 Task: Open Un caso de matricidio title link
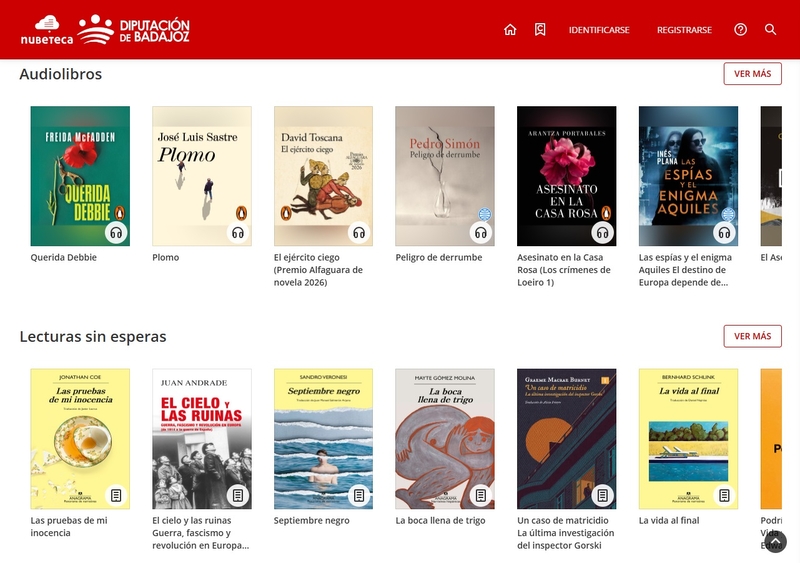(566, 532)
